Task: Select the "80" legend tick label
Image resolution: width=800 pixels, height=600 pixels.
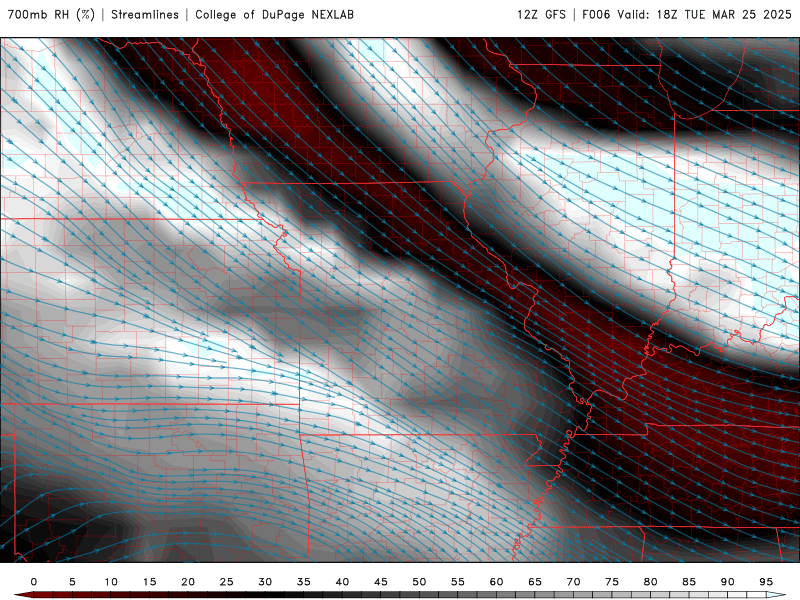Action: point(651,582)
